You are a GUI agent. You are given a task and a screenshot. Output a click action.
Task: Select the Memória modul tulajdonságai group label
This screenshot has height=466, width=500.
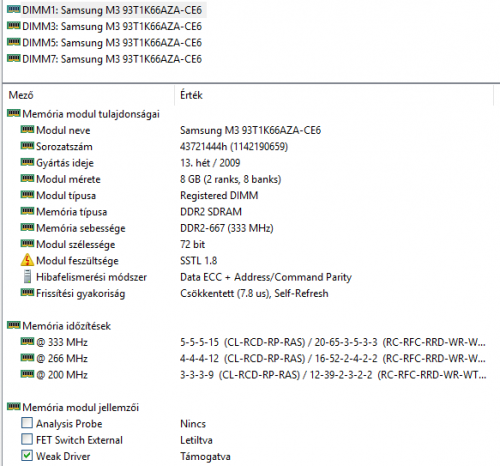pyautogui.click(x=91, y=114)
